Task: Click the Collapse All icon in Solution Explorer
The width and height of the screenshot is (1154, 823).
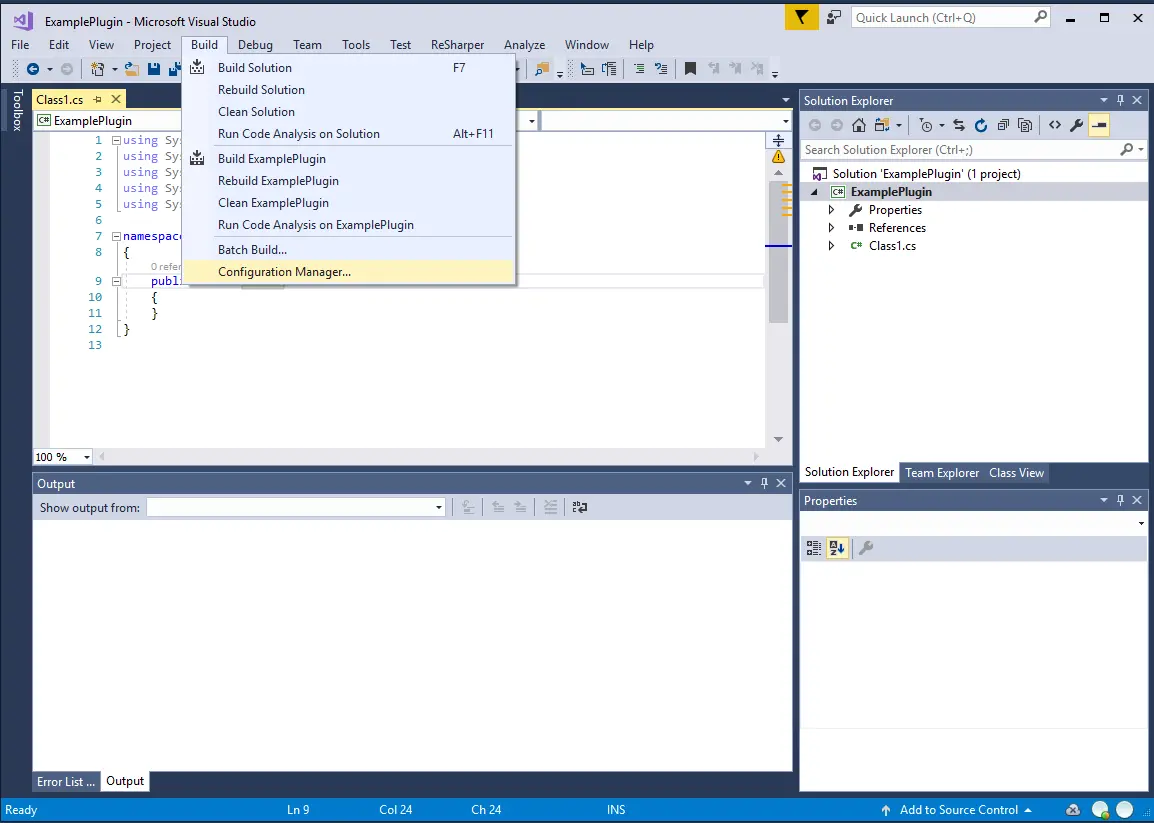Action: (1002, 125)
